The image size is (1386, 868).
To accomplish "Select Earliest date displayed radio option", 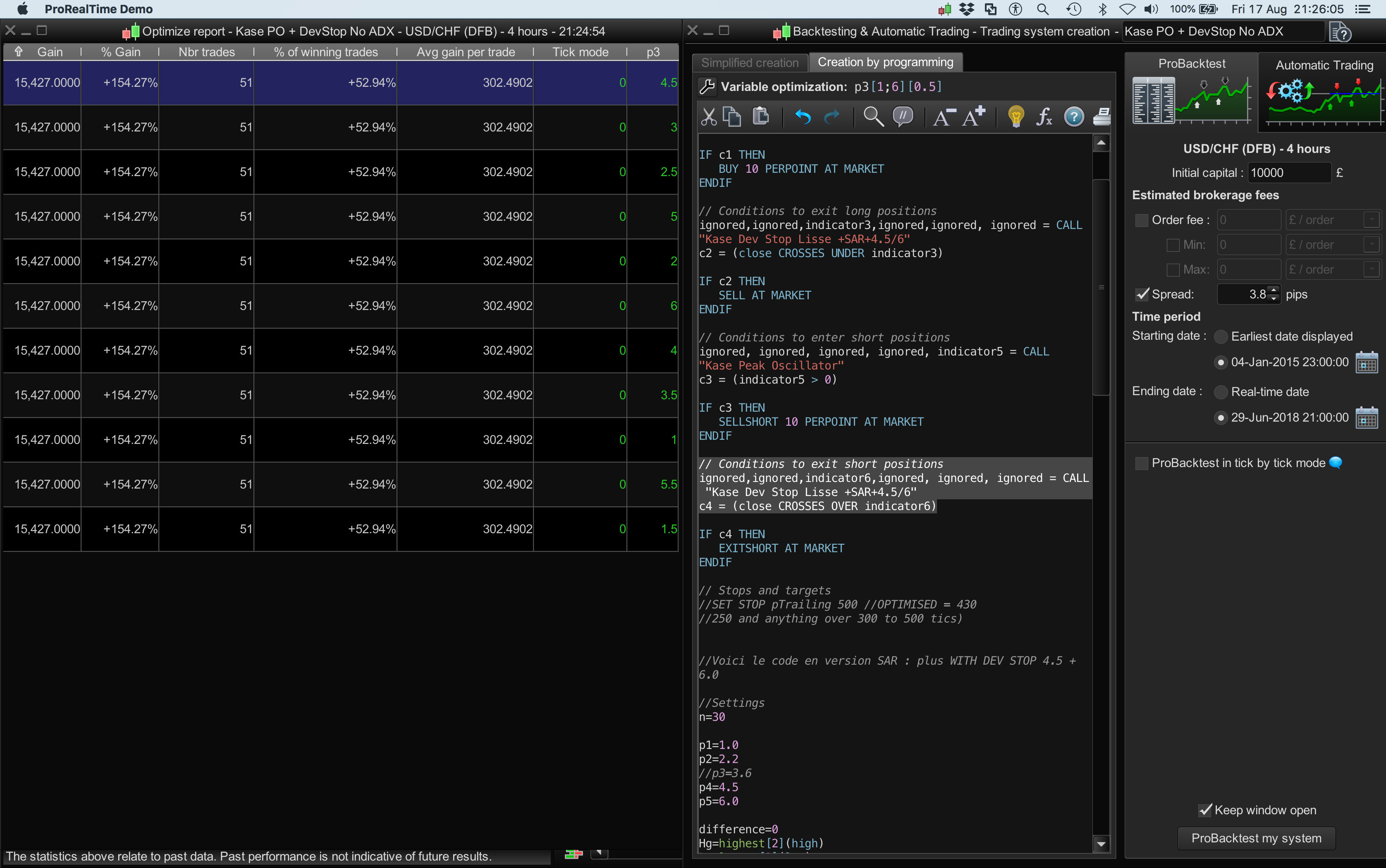I will [1221, 337].
